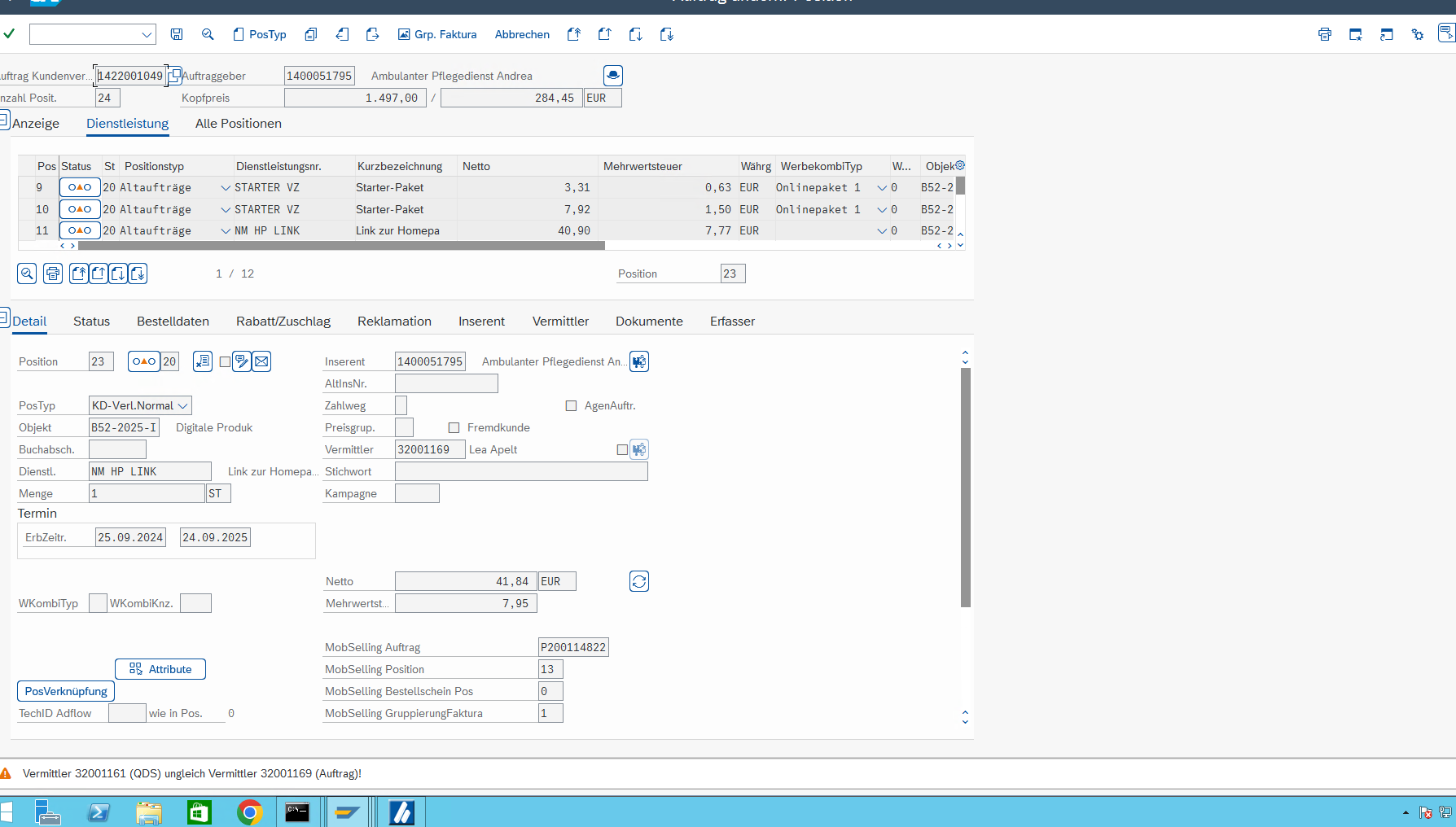The width and height of the screenshot is (1456, 827).
Task: Open the command field dropdown at top
Action: (x=147, y=34)
